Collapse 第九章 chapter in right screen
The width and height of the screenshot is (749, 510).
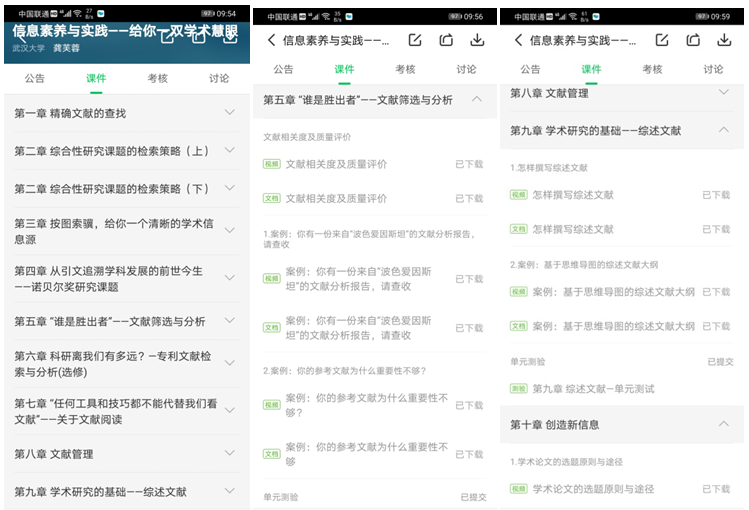coord(724,130)
